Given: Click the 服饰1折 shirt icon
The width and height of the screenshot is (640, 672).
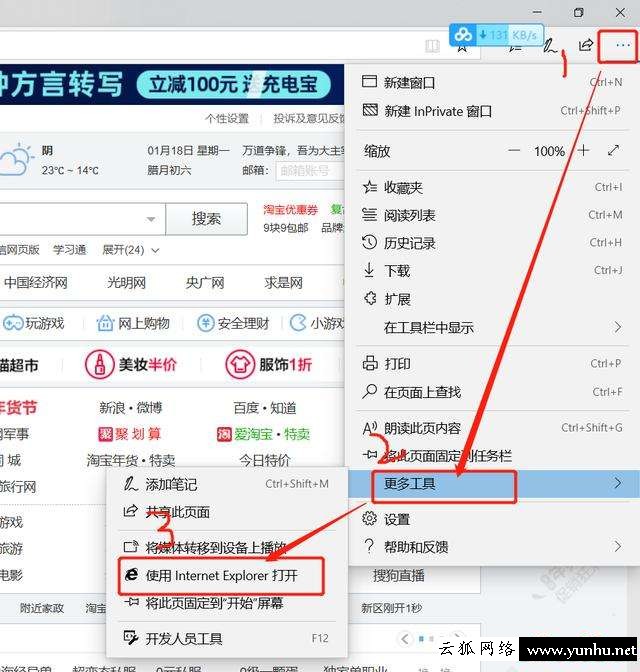Looking at the screenshot, I should [240, 365].
